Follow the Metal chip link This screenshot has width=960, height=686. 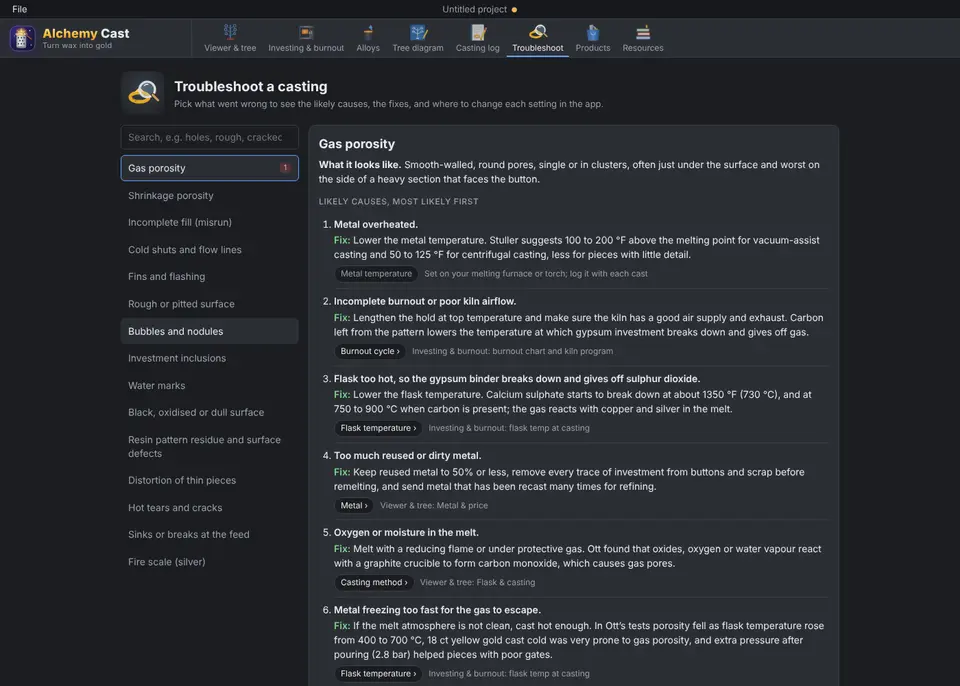tap(354, 505)
